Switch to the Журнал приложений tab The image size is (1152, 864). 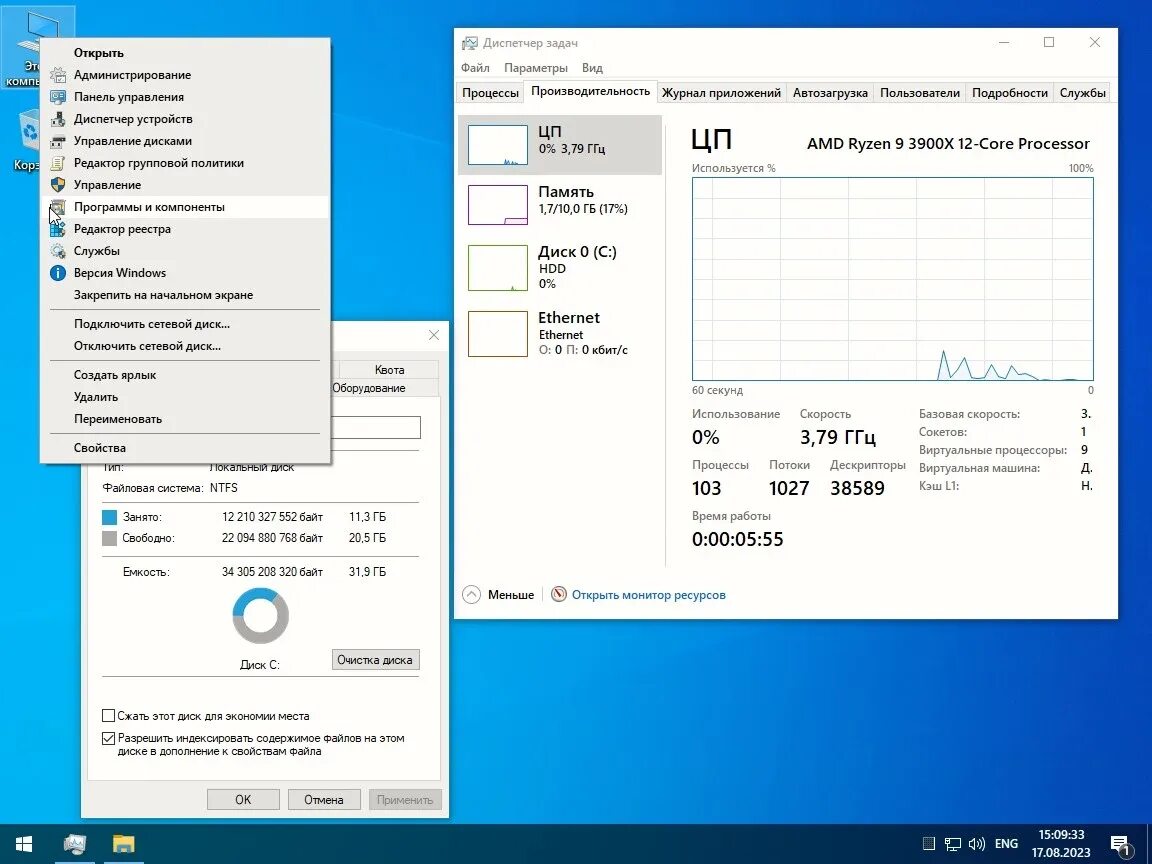(x=721, y=93)
